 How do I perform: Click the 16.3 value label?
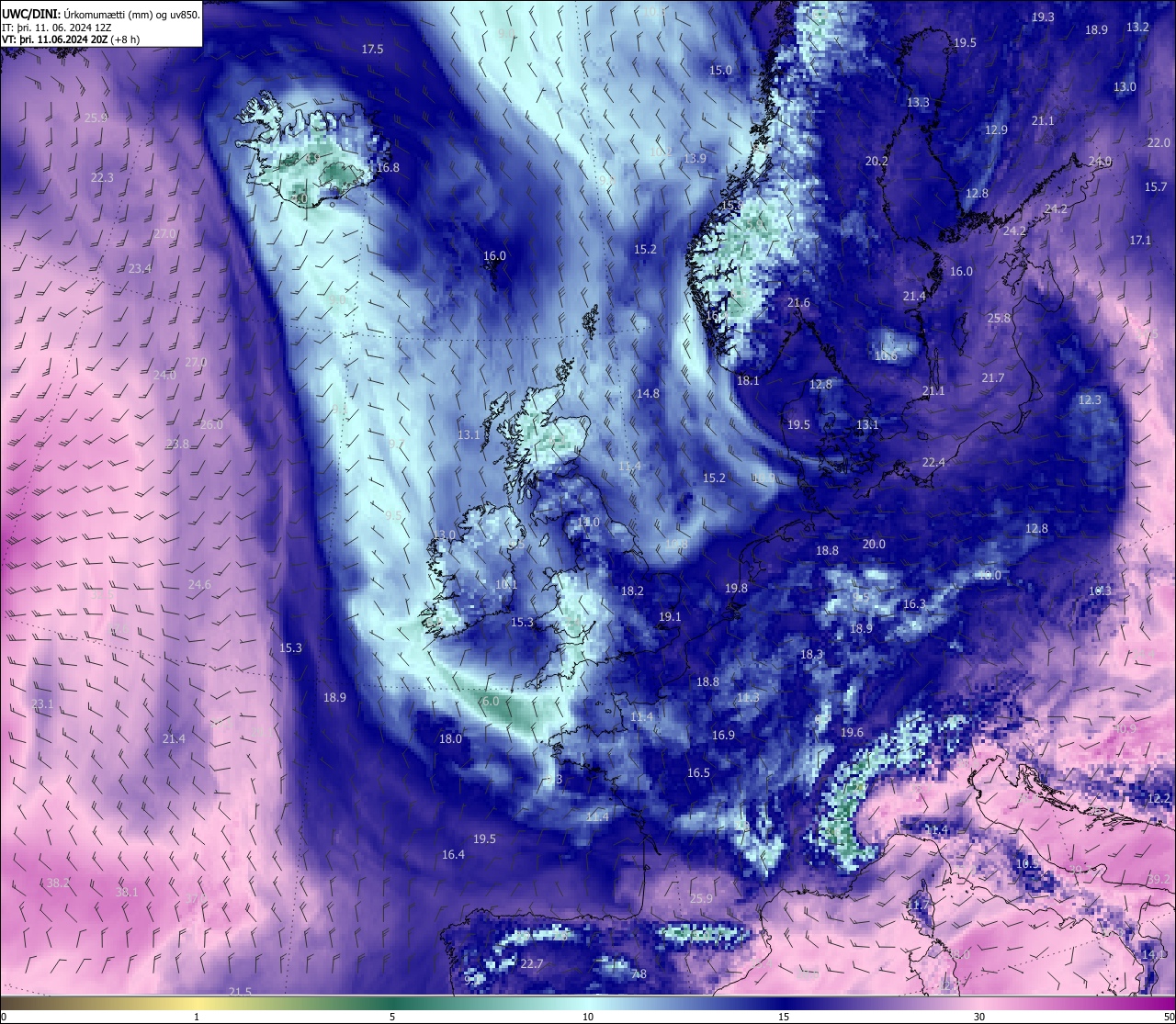(x=914, y=604)
